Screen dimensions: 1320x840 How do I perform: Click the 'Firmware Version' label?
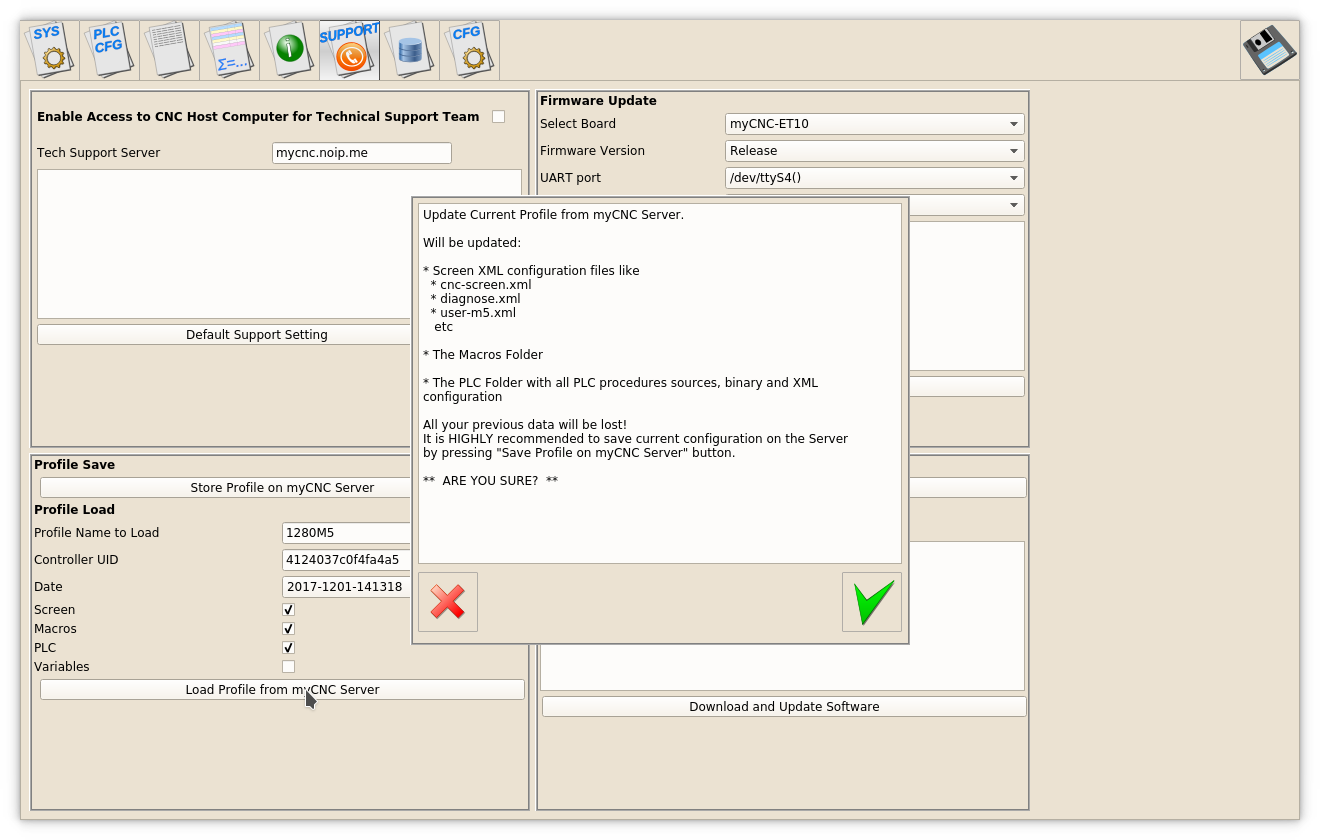tap(592, 151)
